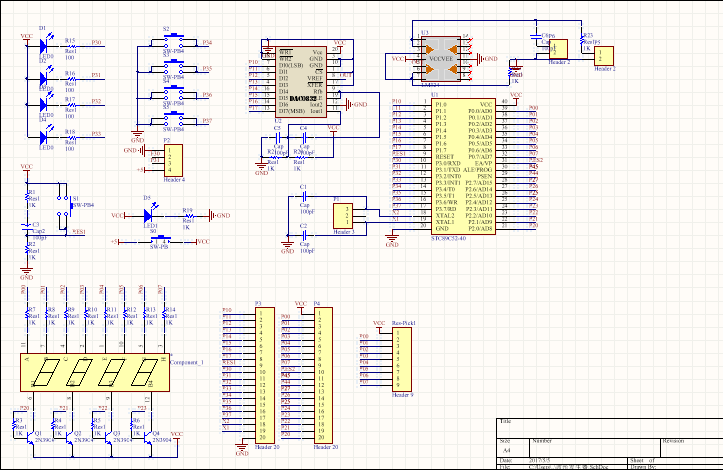Screen dimensions: 723x470
Task: Click the A4 size value in the title block
Action: click(x=506, y=450)
